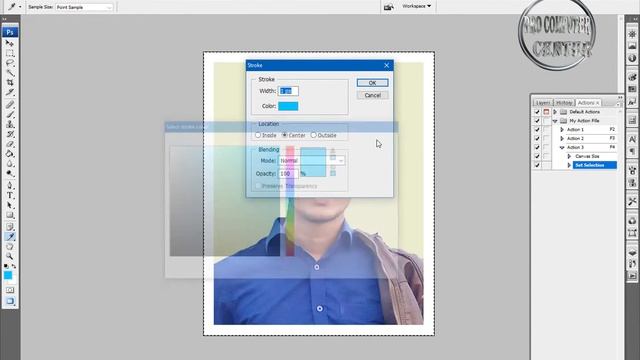Collapse the My Action File set
Image resolution: width=640 pixels, height=360 pixels.
(x=555, y=121)
